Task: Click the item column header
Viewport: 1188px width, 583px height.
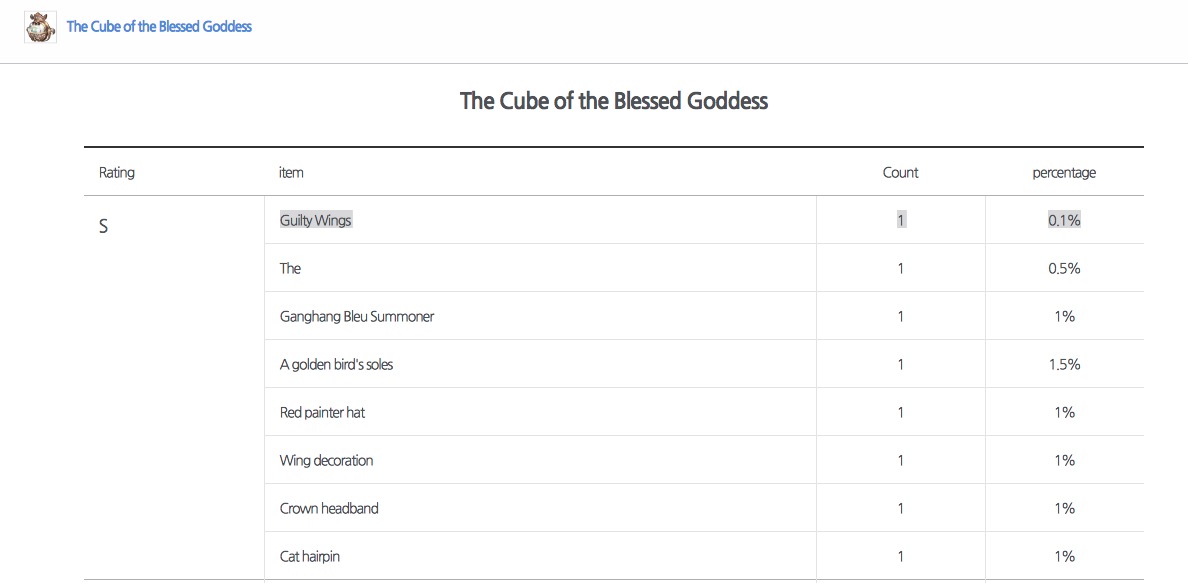Action: [291, 173]
